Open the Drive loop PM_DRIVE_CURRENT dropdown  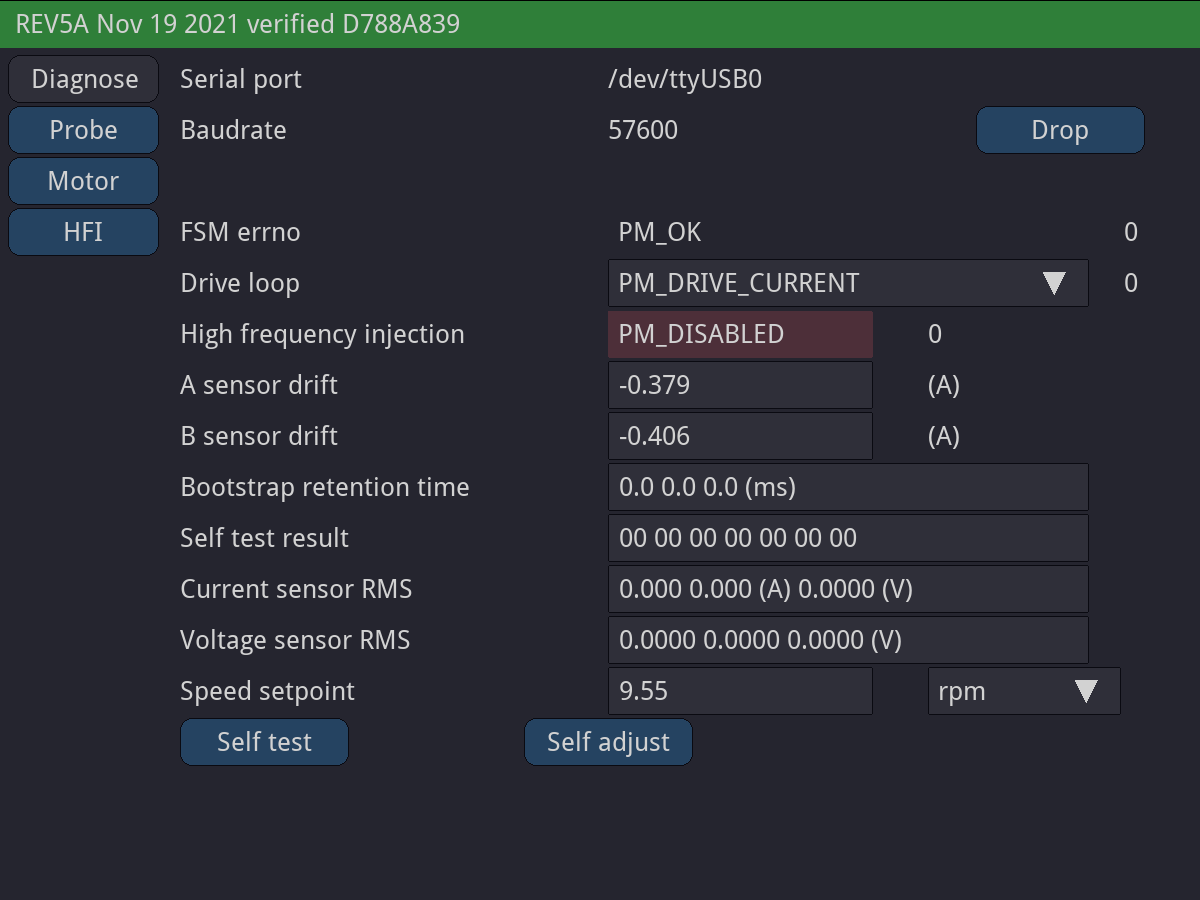point(847,283)
